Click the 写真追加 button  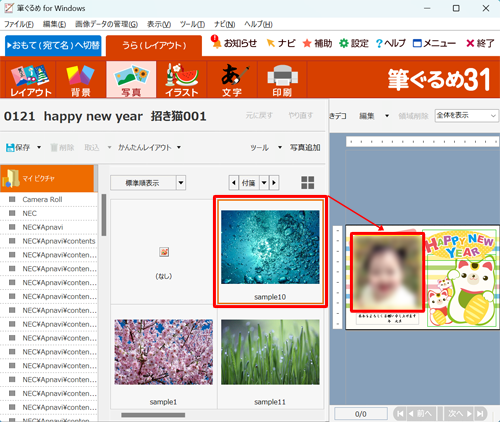pos(305,147)
